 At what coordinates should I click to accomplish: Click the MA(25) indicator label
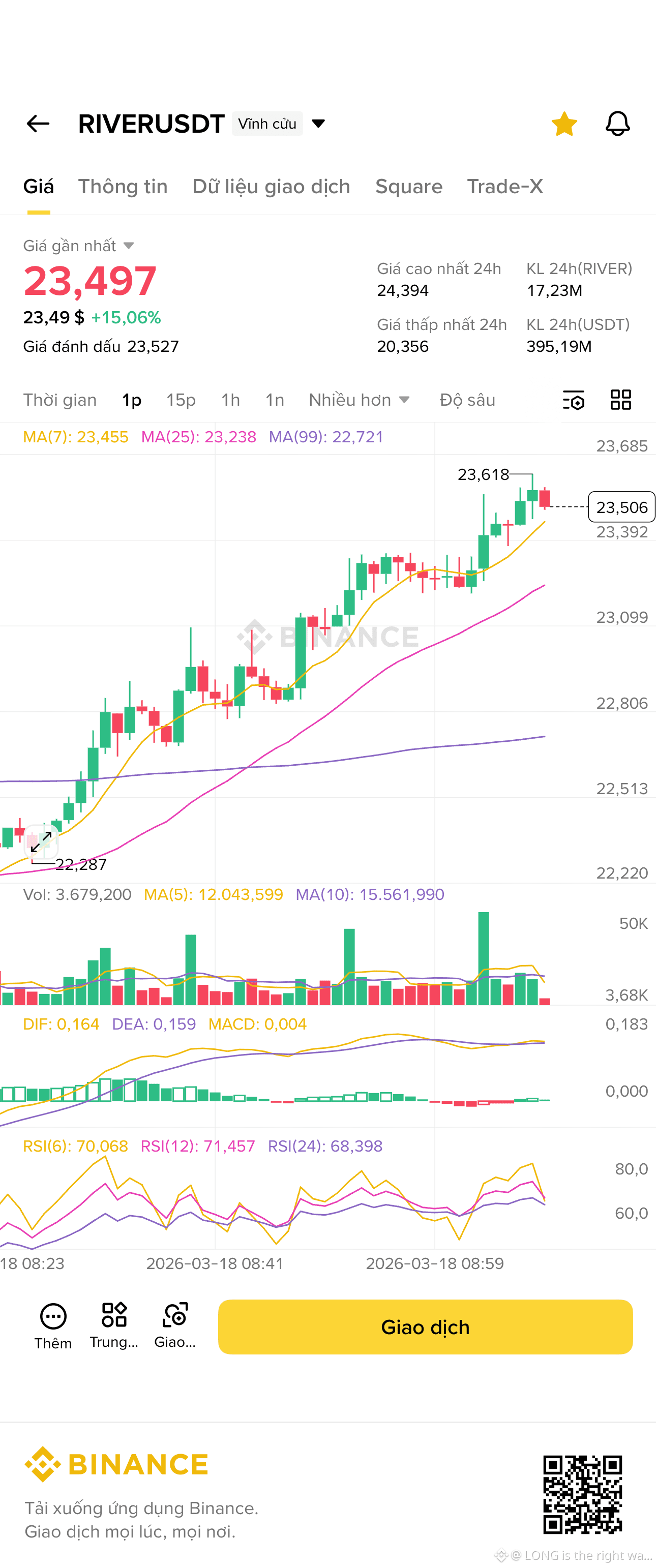click(x=198, y=437)
